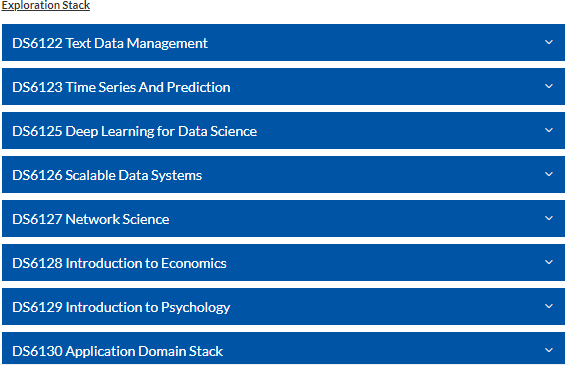Open Time Series And Prediction section
The image size is (569, 366).
pos(147,87)
